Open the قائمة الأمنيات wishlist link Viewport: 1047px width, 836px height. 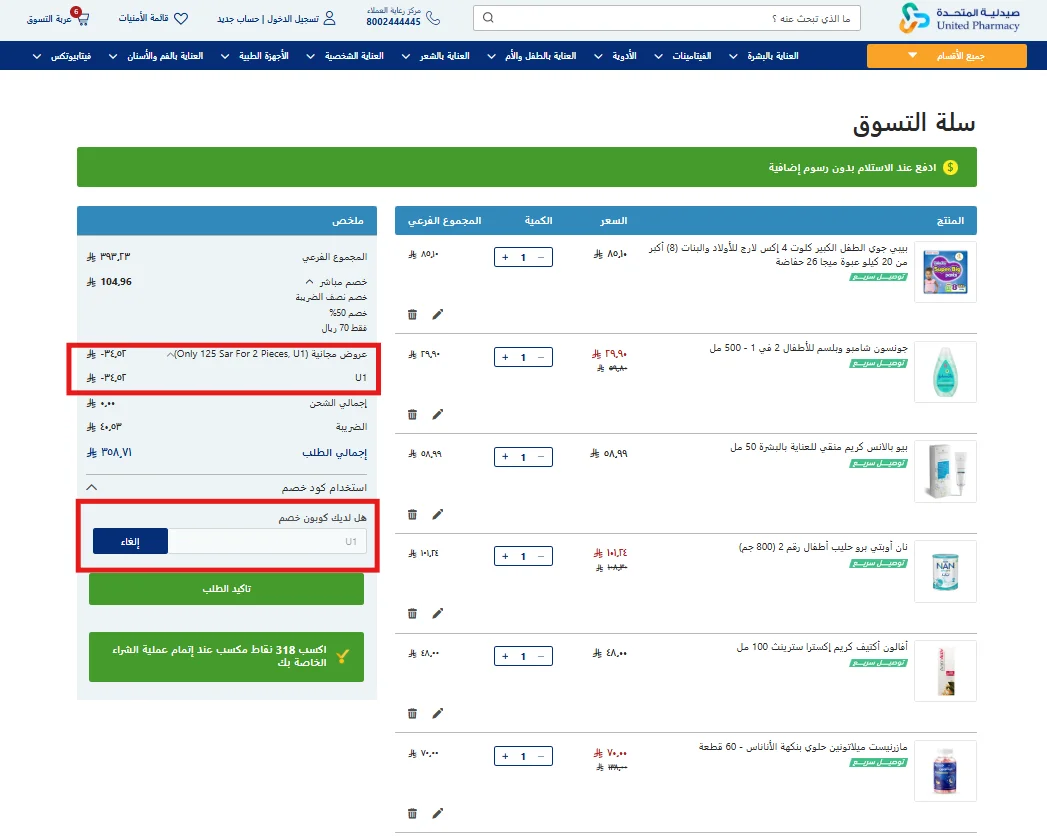(x=144, y=18)
